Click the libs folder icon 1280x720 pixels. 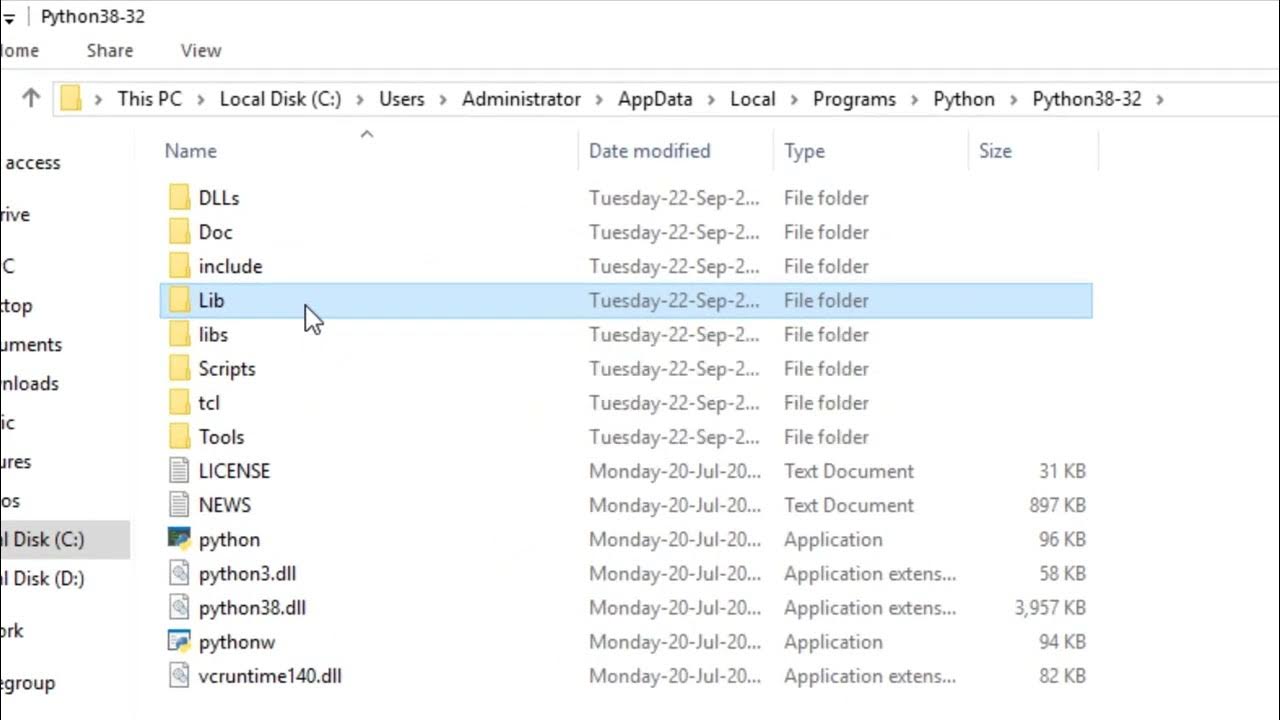179,334
